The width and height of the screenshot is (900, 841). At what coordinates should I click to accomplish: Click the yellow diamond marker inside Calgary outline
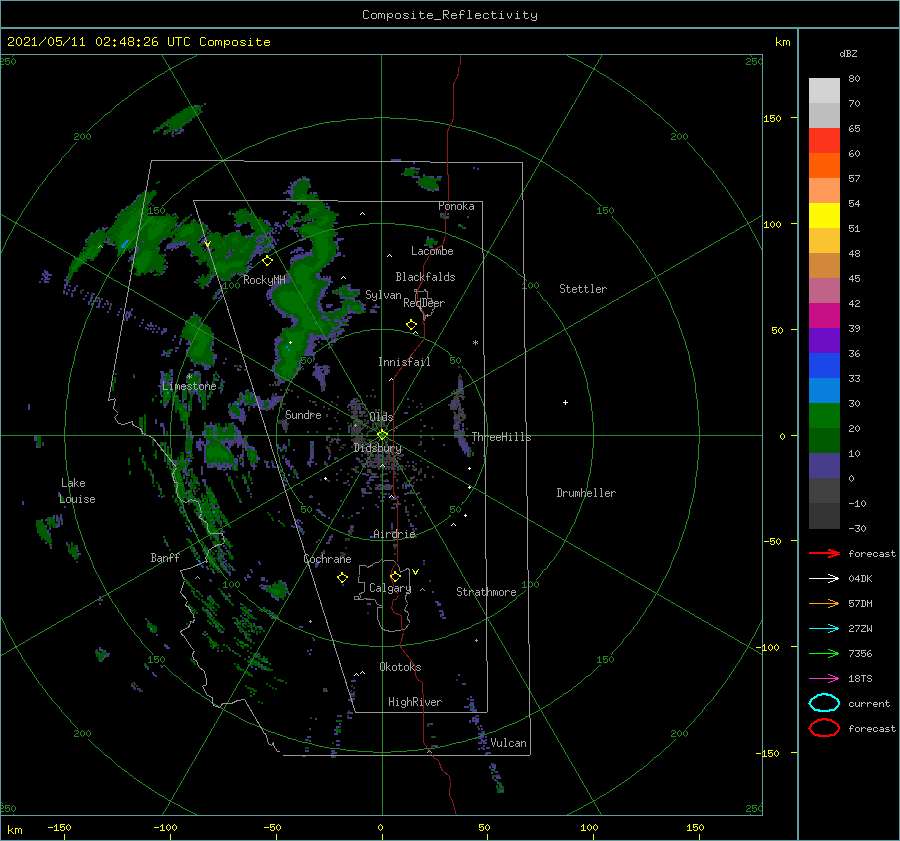tap(395, 576)
